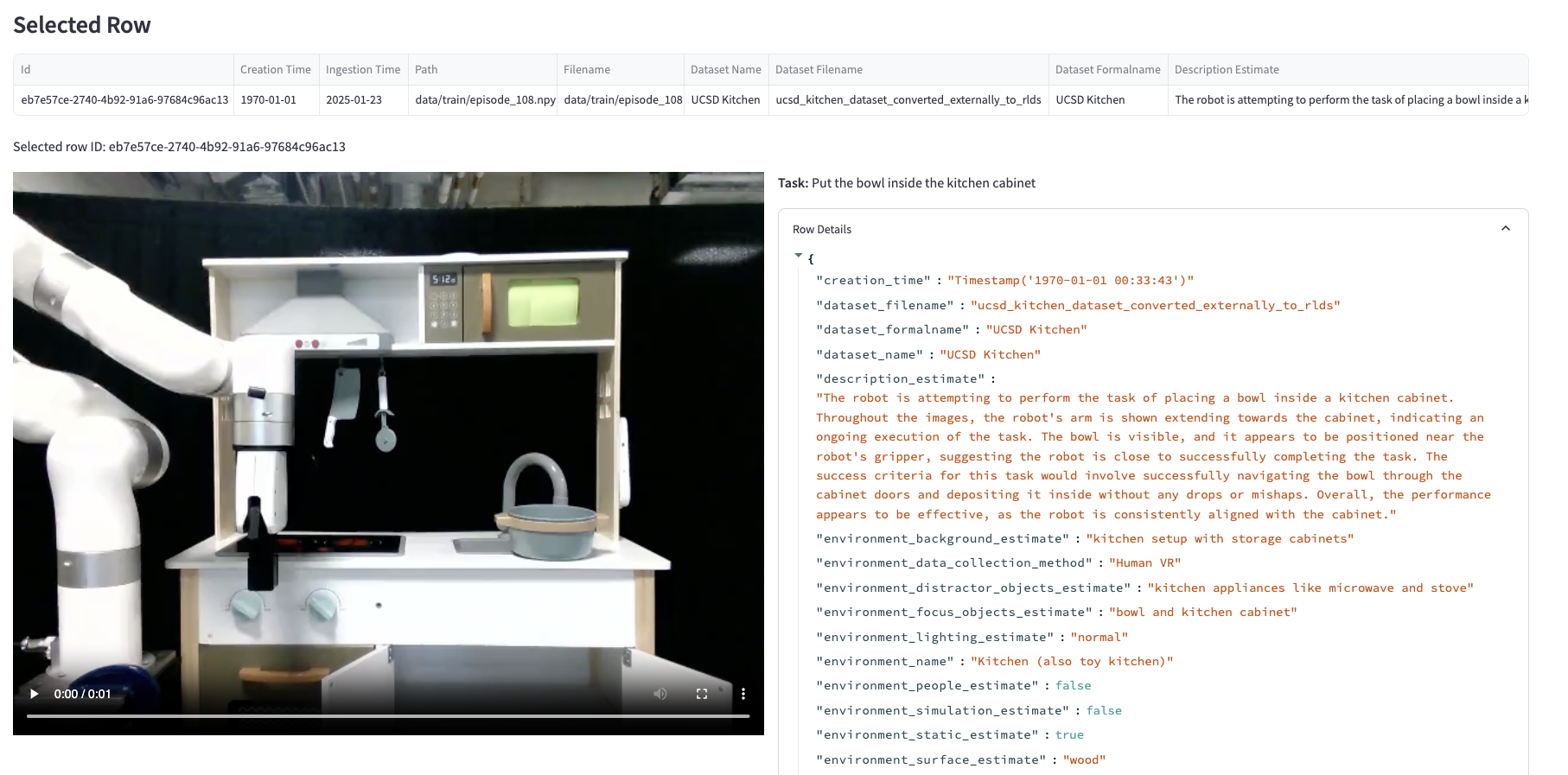Click the "environment_lighting_estimate" key
1568x775 pixels.
(x=934, y=638)
